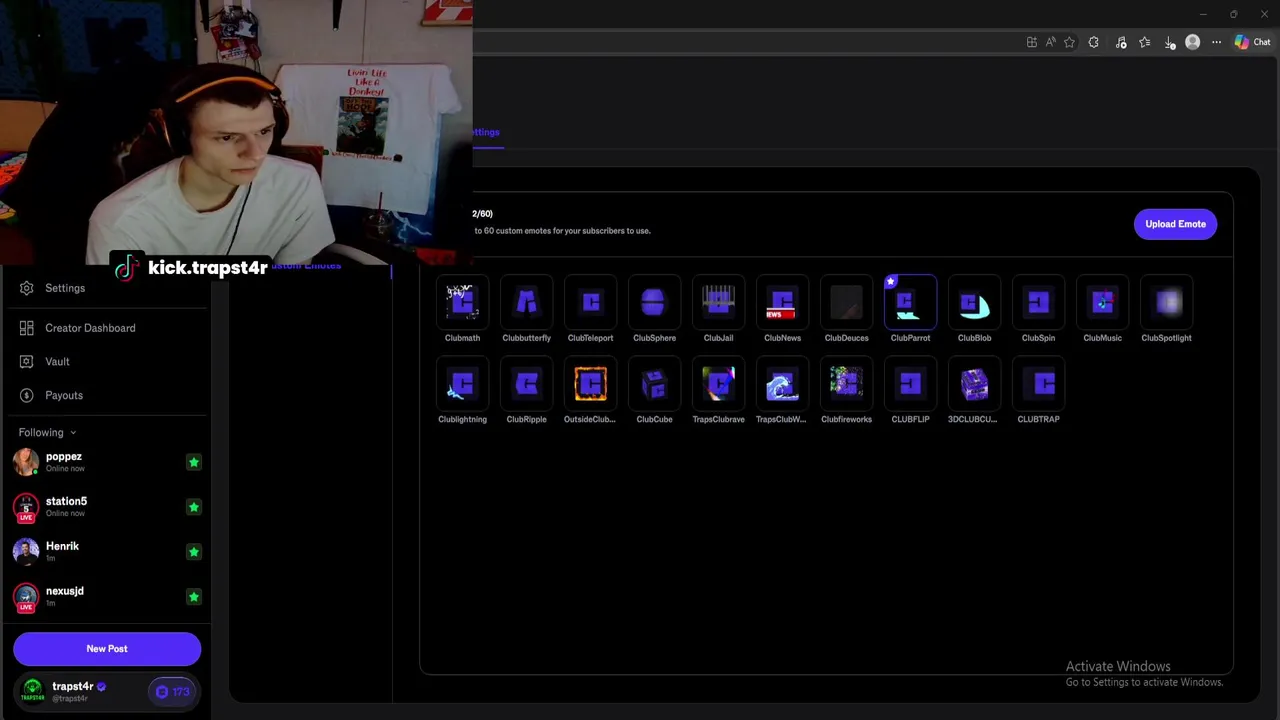The width and height of the screenshot is (1280, 720).
Task: Select the ClubRipple emote
Action: coord(526,385)
